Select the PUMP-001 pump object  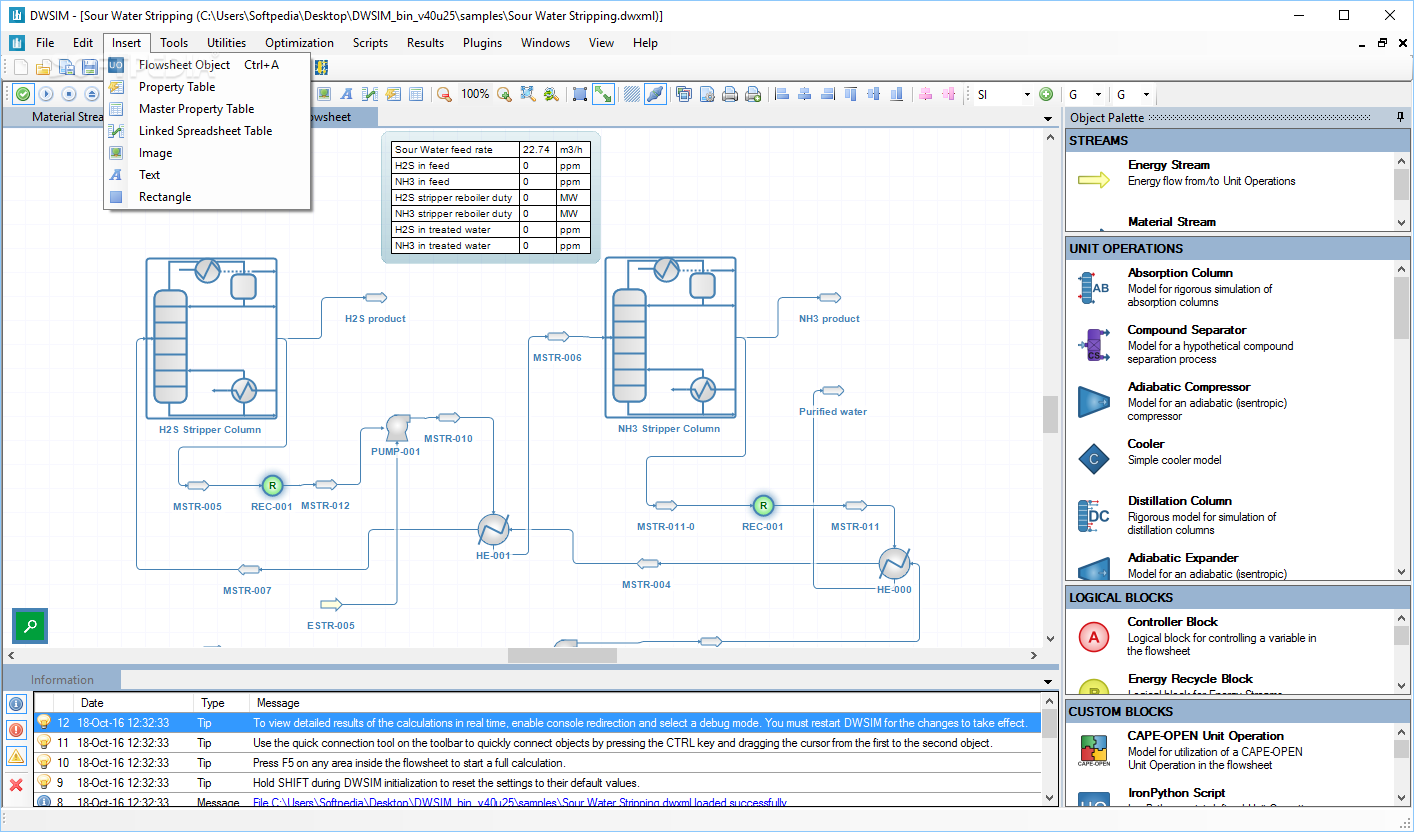click(397, 428)
